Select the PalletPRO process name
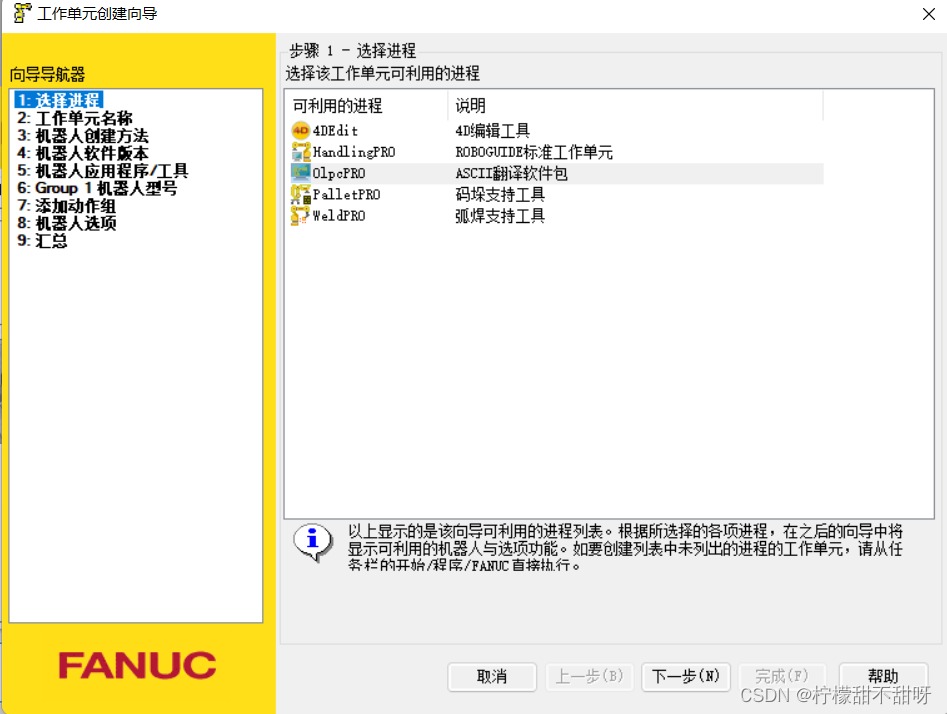This screenshot has width=947, height=714. coord(346,195)
